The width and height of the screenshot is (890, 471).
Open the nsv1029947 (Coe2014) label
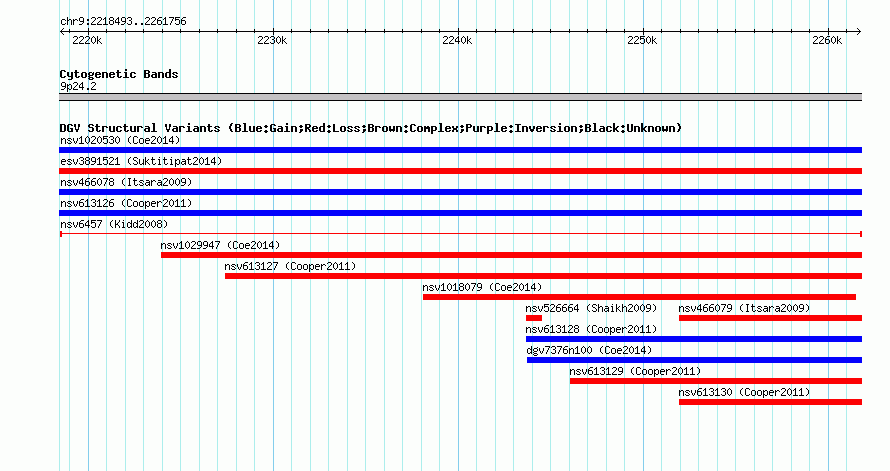pos(220,245)
